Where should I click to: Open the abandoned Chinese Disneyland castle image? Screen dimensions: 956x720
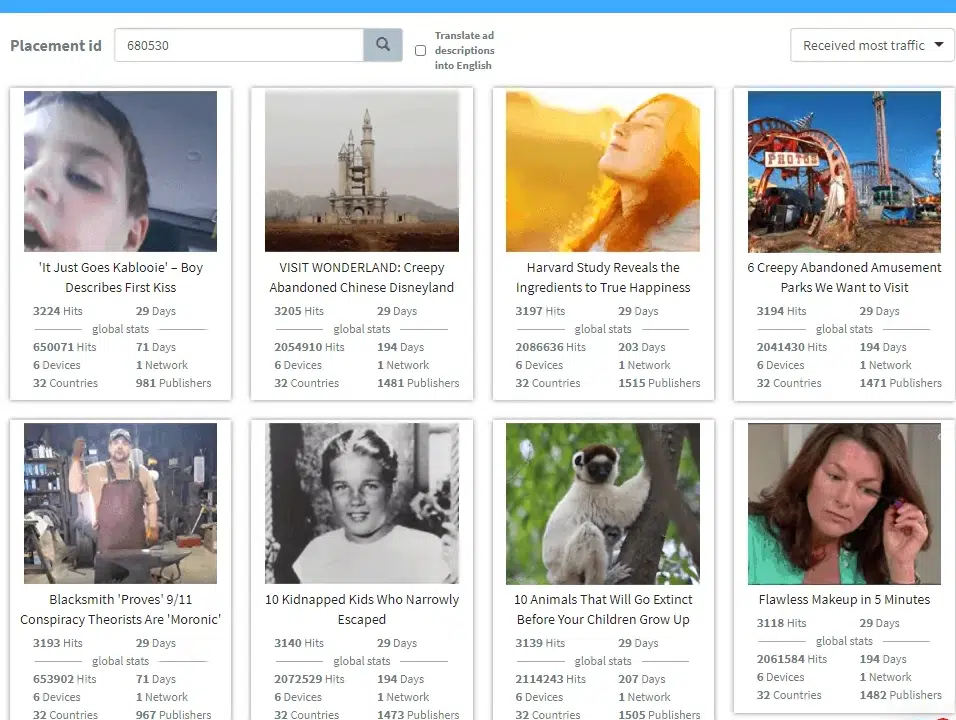(x=361, y=171)
